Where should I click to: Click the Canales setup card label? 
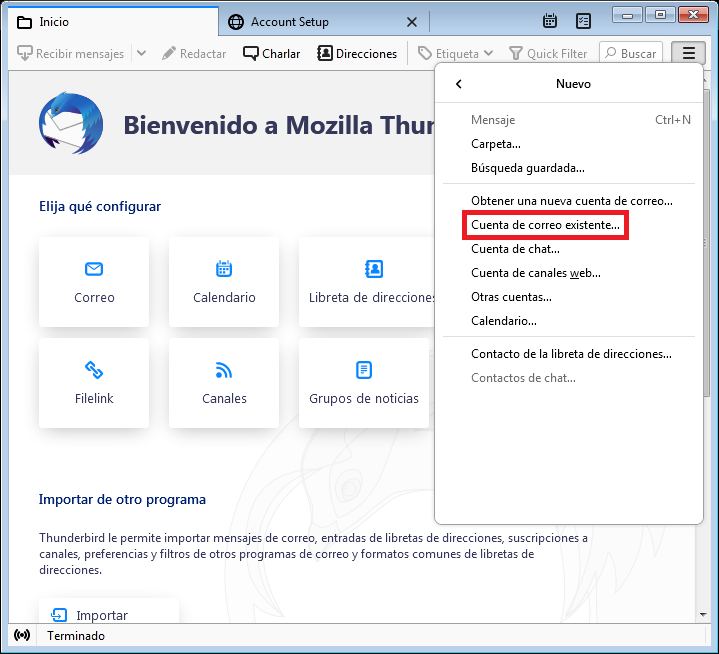(x=224, y=398)
